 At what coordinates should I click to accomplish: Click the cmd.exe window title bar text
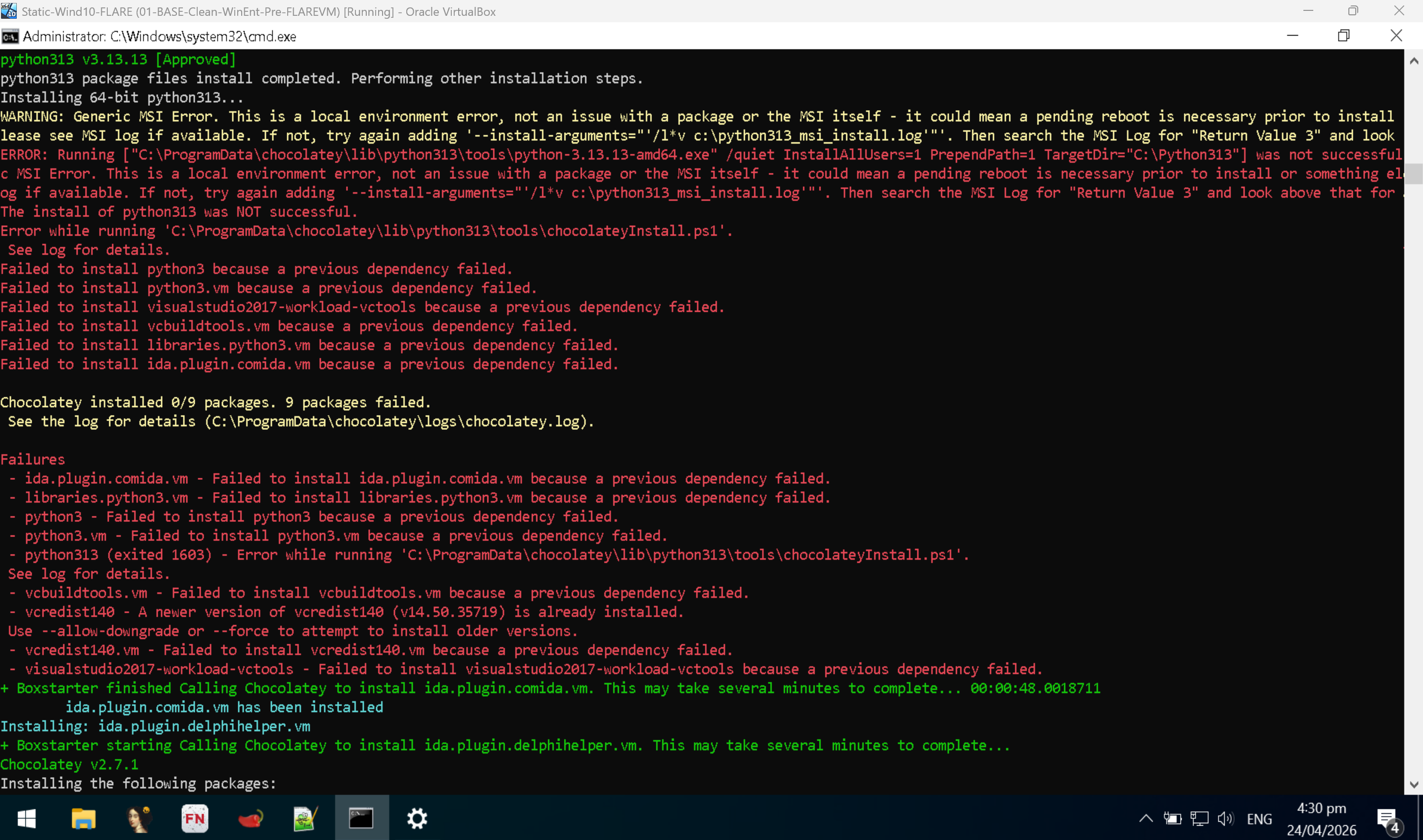point(159,37)
